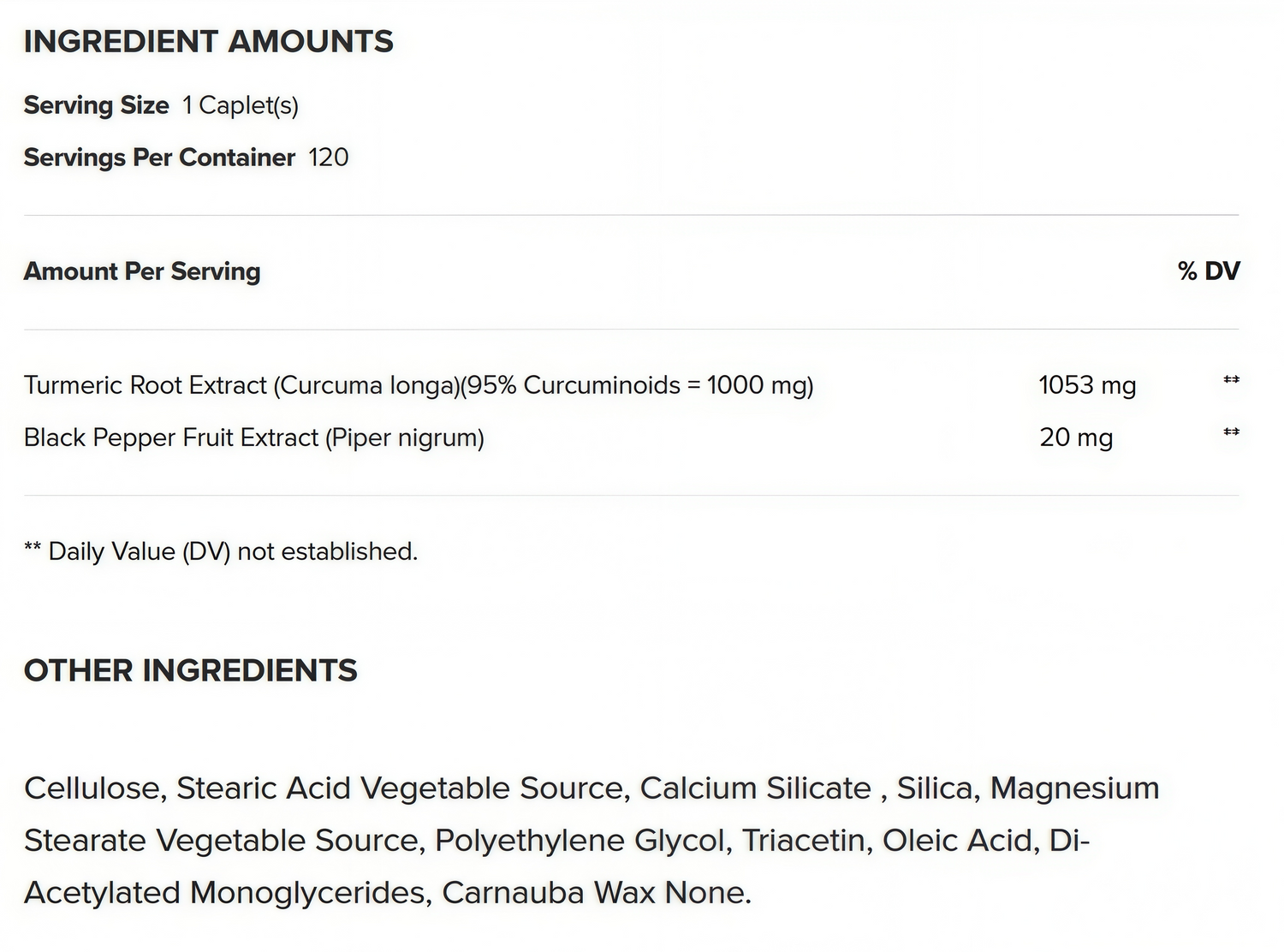Select the 120 servings value
1284x952 pixels.
pos(329,158)
